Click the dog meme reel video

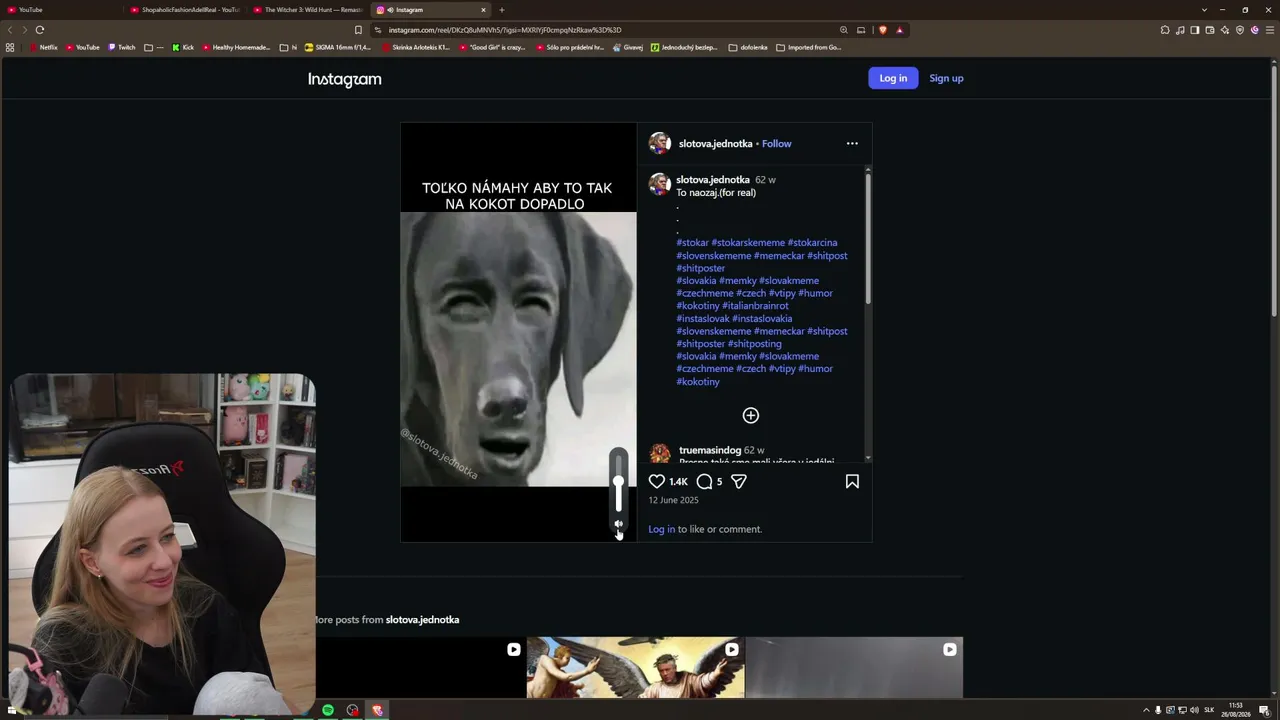[x=518, y=332]
